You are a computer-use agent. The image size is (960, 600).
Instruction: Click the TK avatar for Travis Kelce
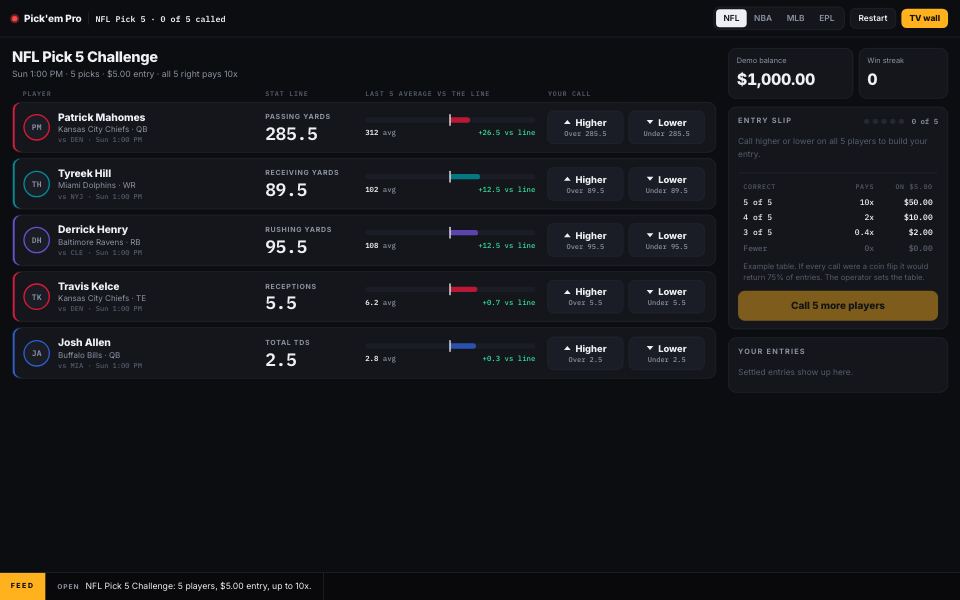tap(37, 297)
